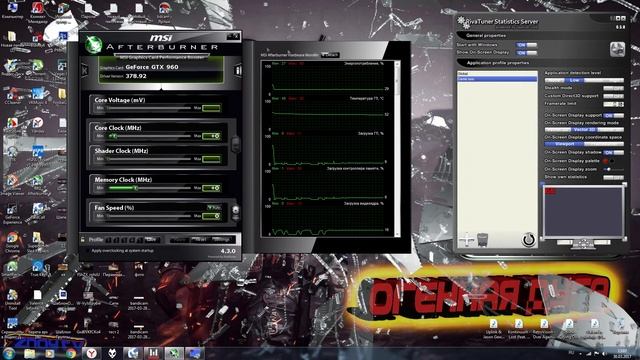Open the media player taskbar icon
Viewport: 640px width, 360px height.
pyautogui.click(x=50, y=353)
